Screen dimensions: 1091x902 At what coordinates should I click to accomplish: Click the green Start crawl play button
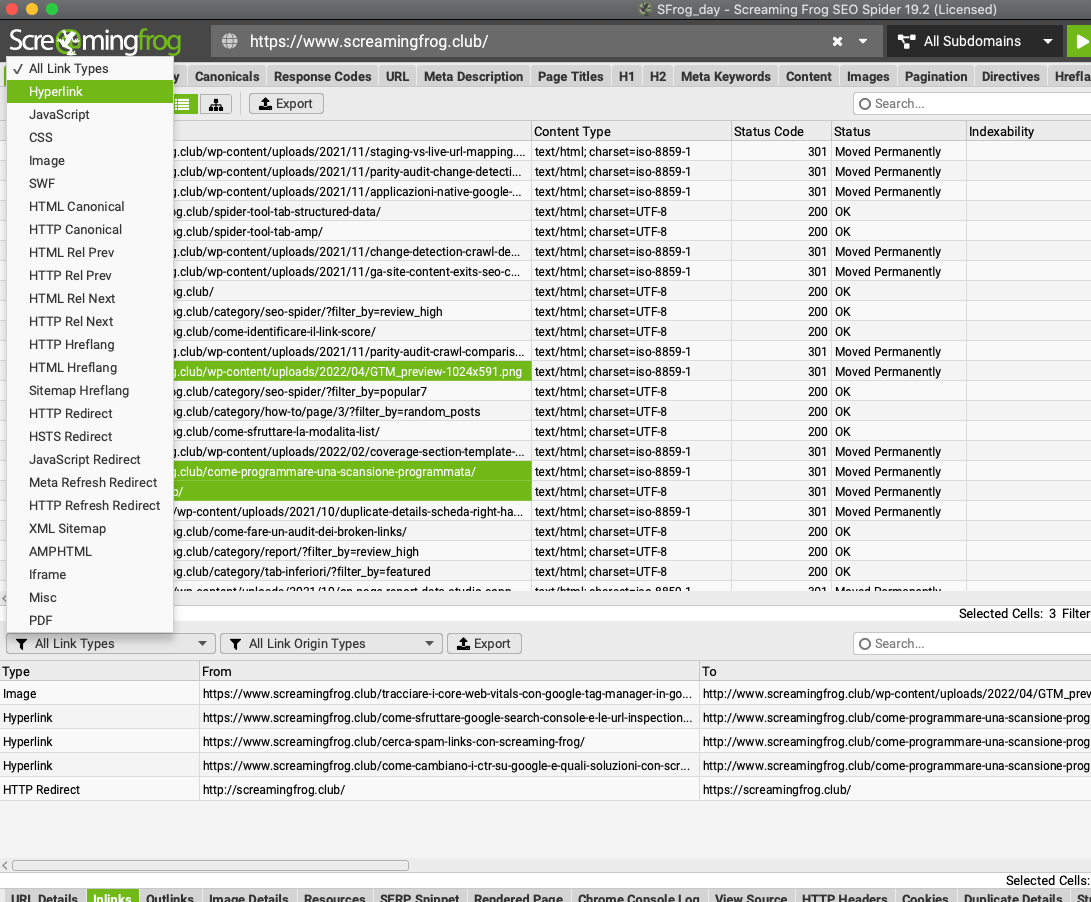click(1079, 41)
